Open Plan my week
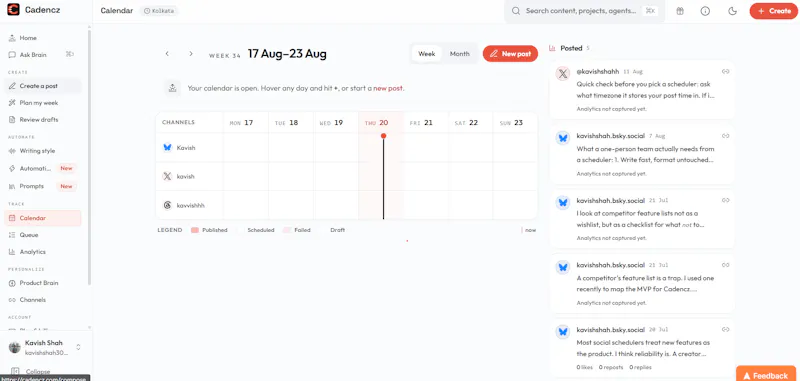Screen dimensions: 800x381 [42, 103]
